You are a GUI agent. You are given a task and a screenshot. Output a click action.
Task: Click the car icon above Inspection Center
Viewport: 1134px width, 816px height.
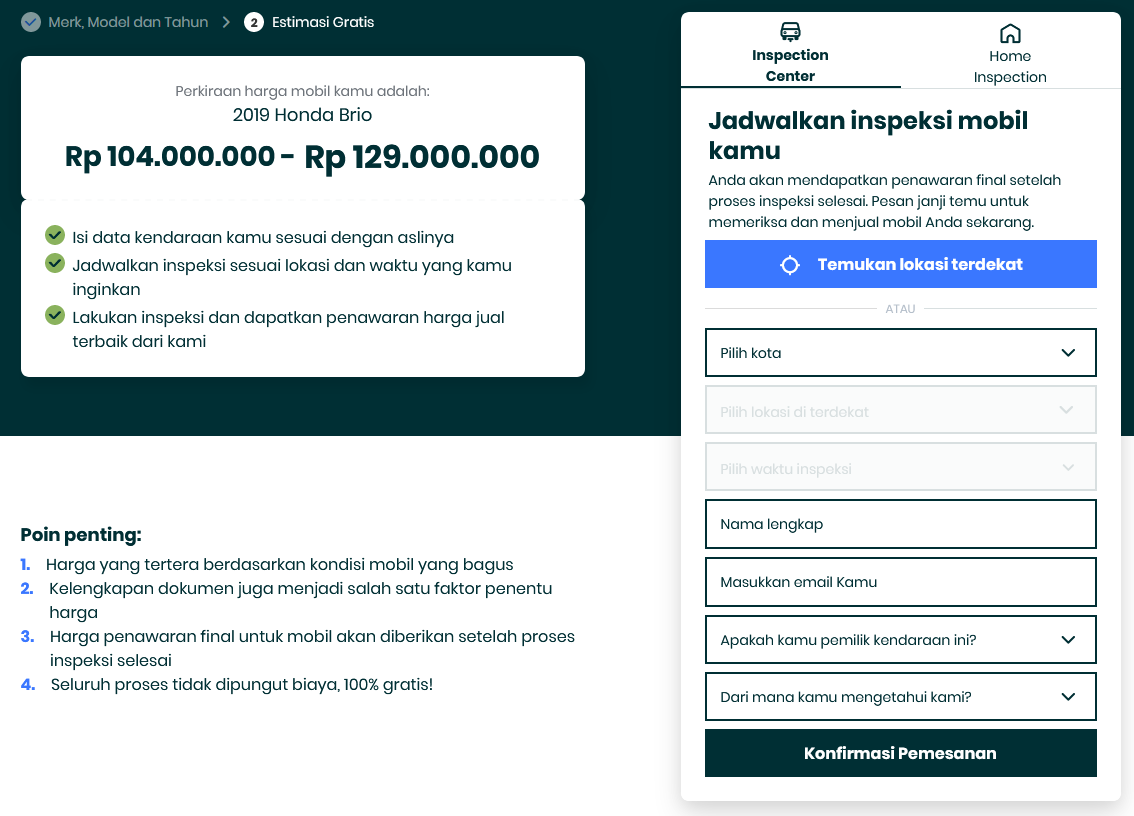point(790,32)
